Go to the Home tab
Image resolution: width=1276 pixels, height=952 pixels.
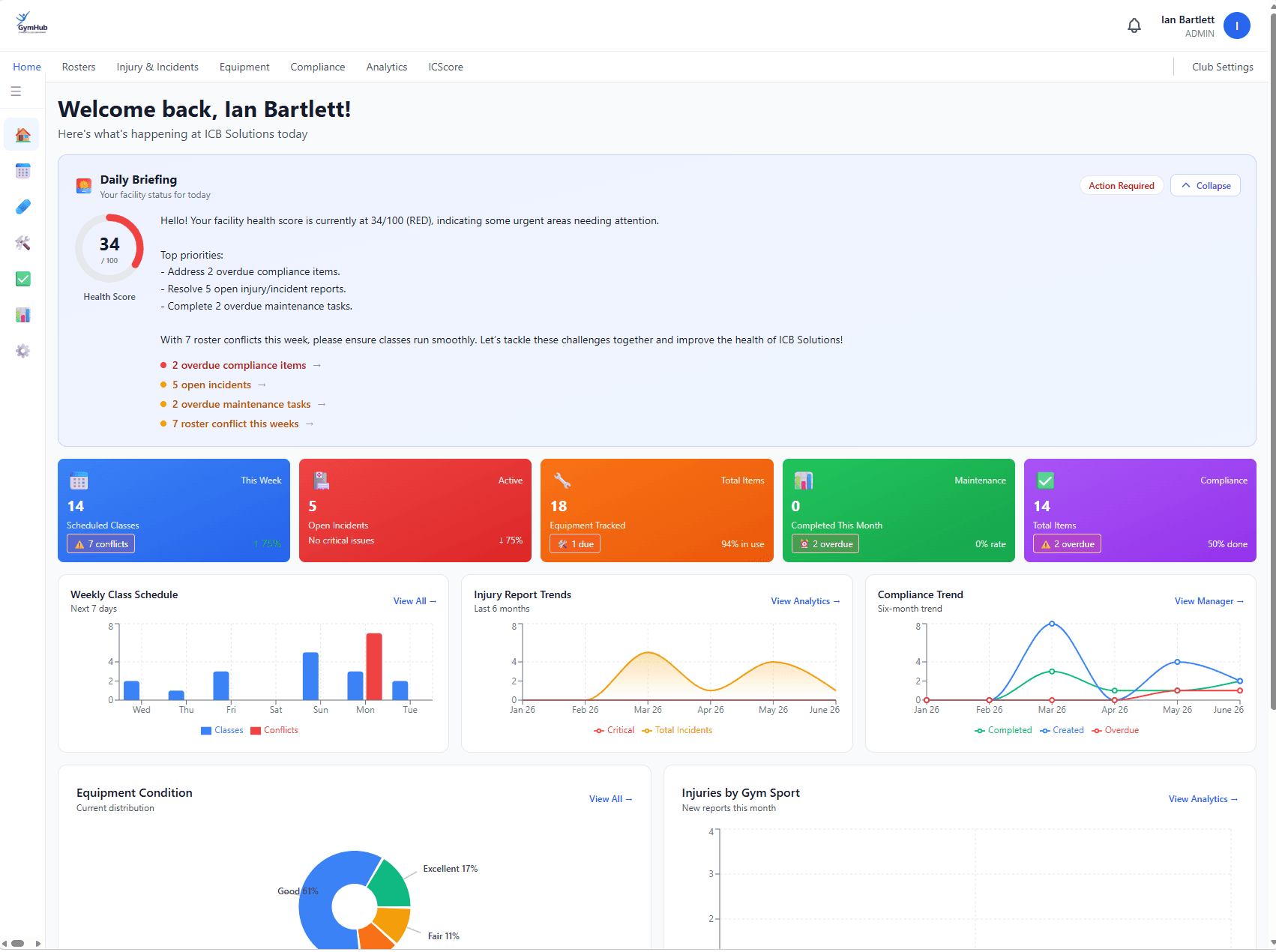pos(27,67)
